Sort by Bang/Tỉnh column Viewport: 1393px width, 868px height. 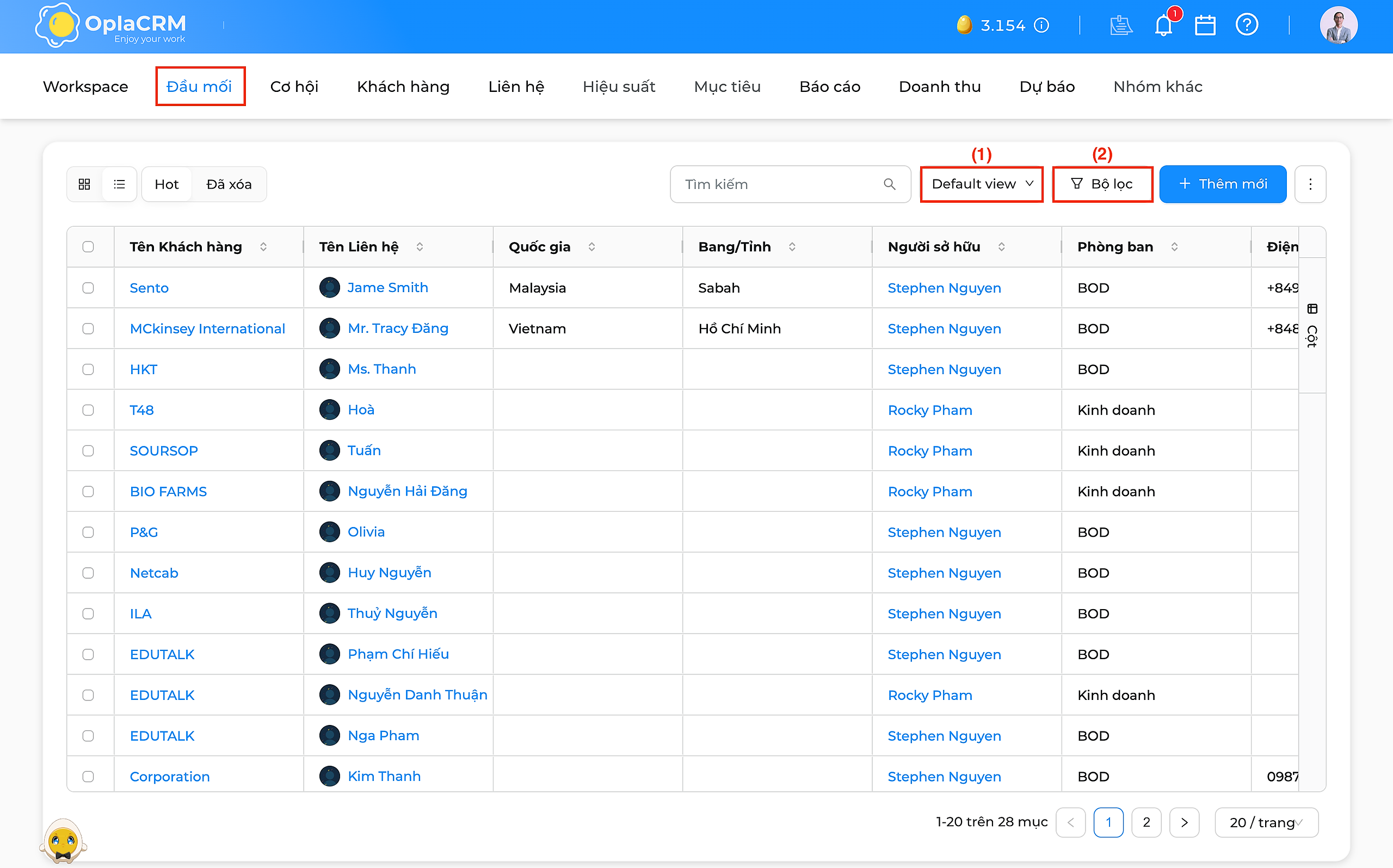pos(792,247)
